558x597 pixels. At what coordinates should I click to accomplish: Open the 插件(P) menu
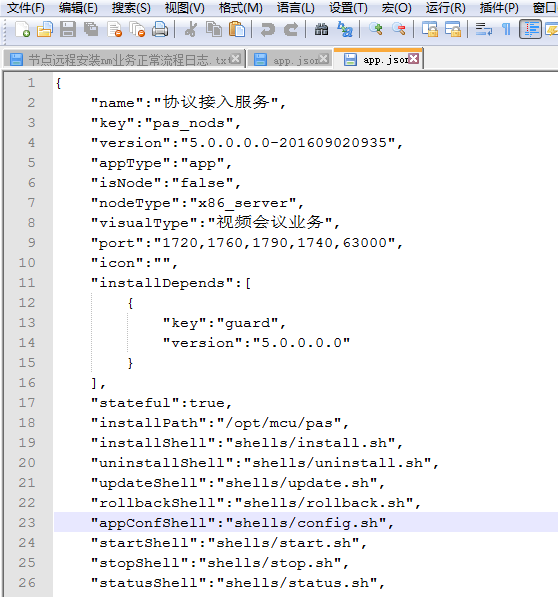pyautogui.click(x=499, y=8)
